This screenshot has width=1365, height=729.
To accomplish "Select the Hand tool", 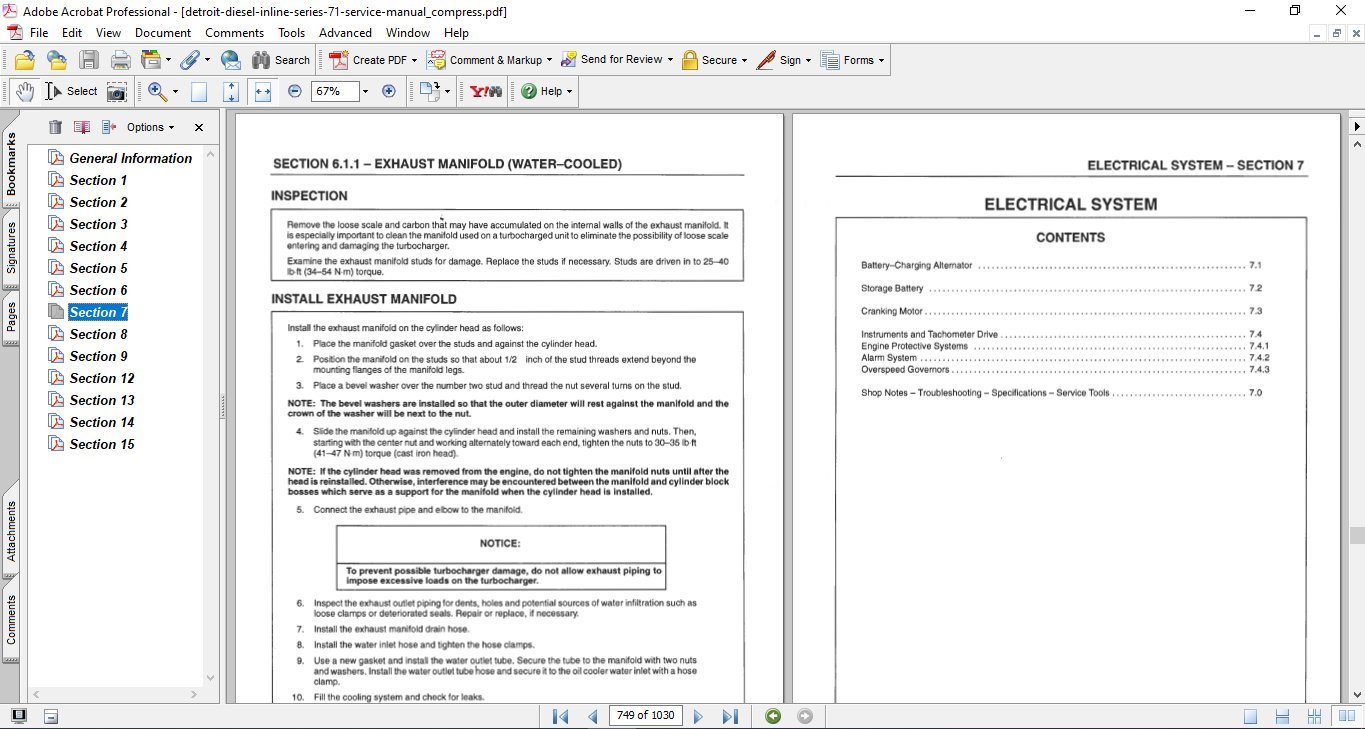I will click(x=24, y=91).
